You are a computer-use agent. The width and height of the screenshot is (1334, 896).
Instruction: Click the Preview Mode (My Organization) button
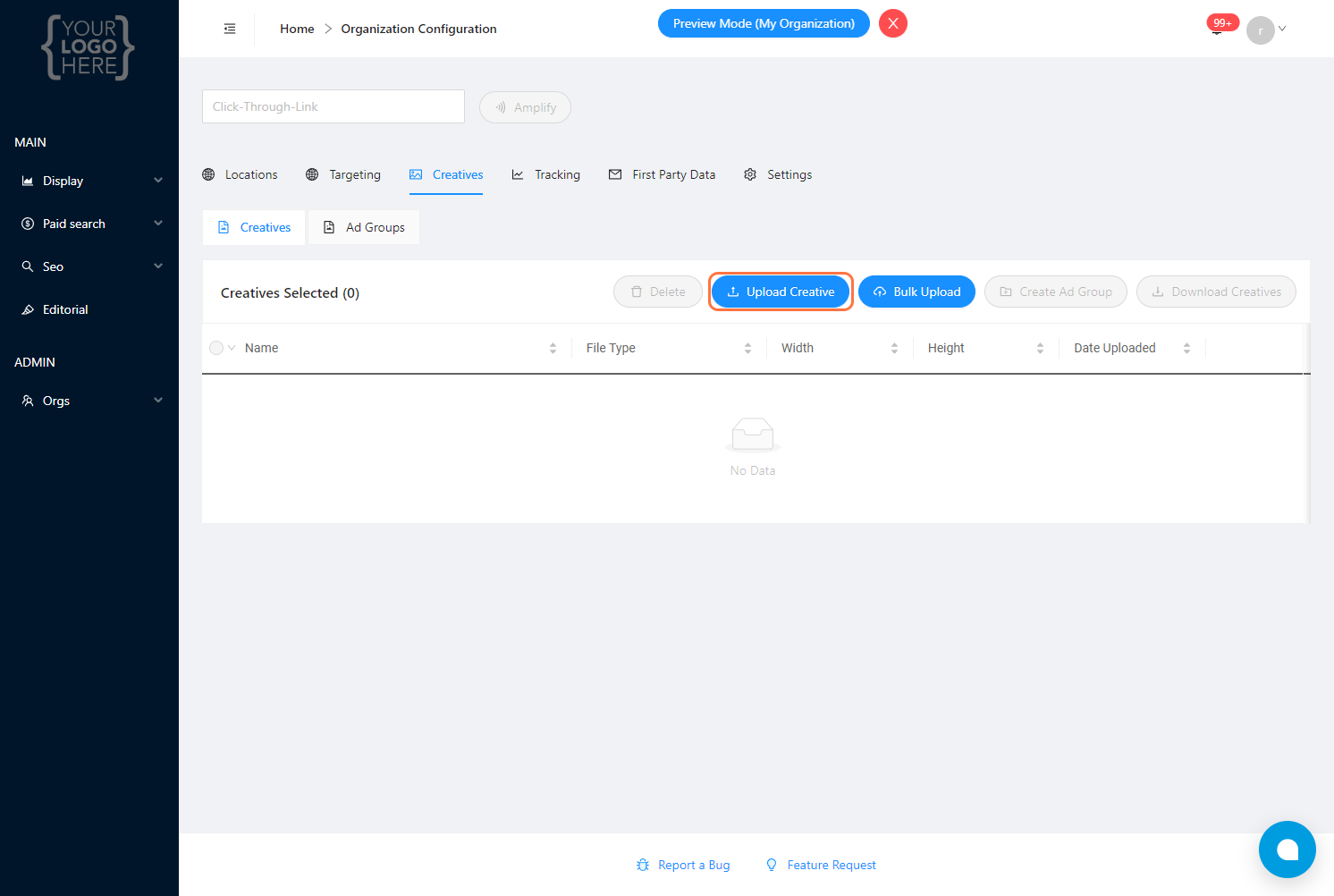(764, 23)
